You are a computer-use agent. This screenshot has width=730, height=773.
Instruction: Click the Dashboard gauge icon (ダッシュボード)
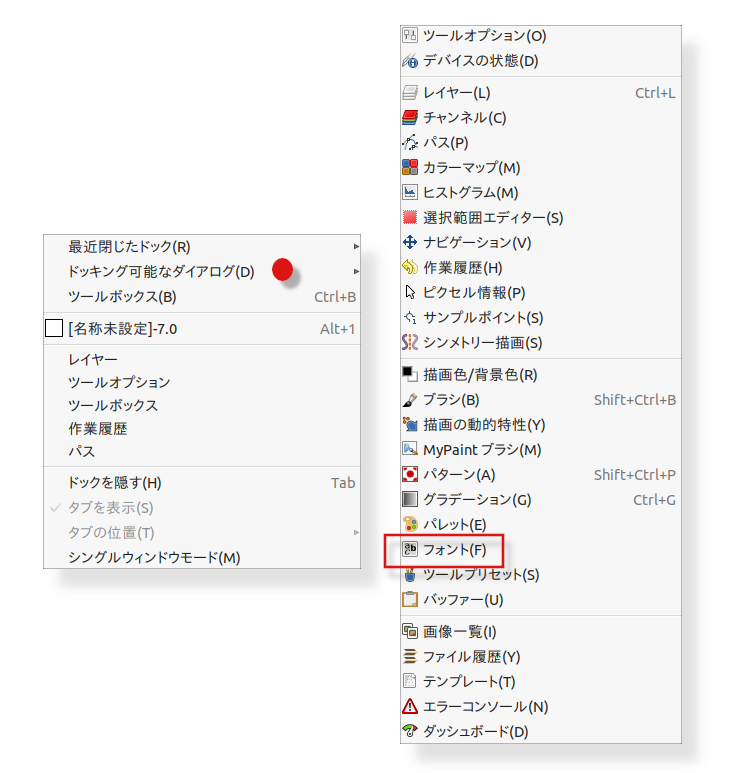click(x=410, y=731)
